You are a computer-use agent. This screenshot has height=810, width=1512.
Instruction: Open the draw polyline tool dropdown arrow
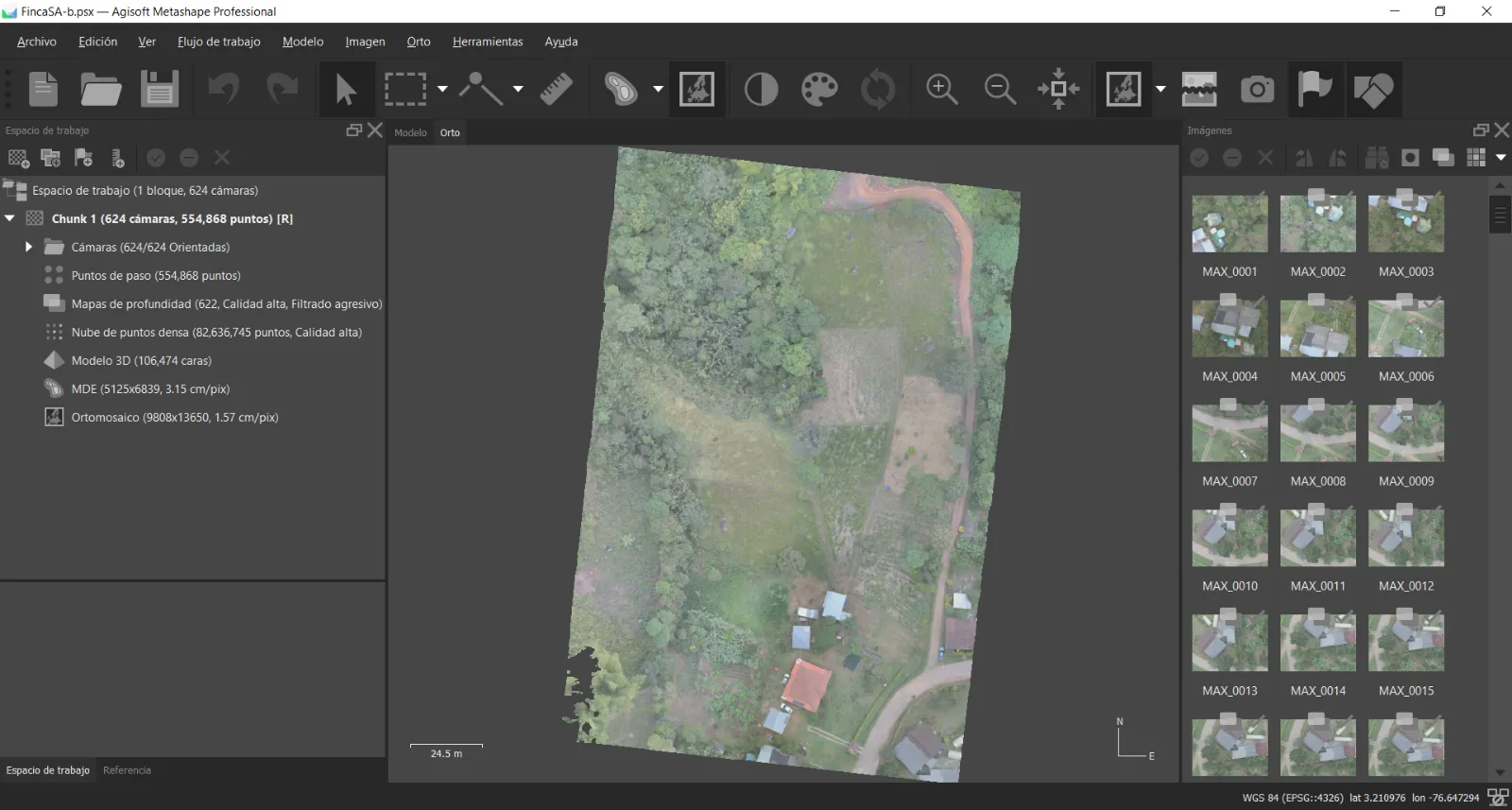click(518, 89)
